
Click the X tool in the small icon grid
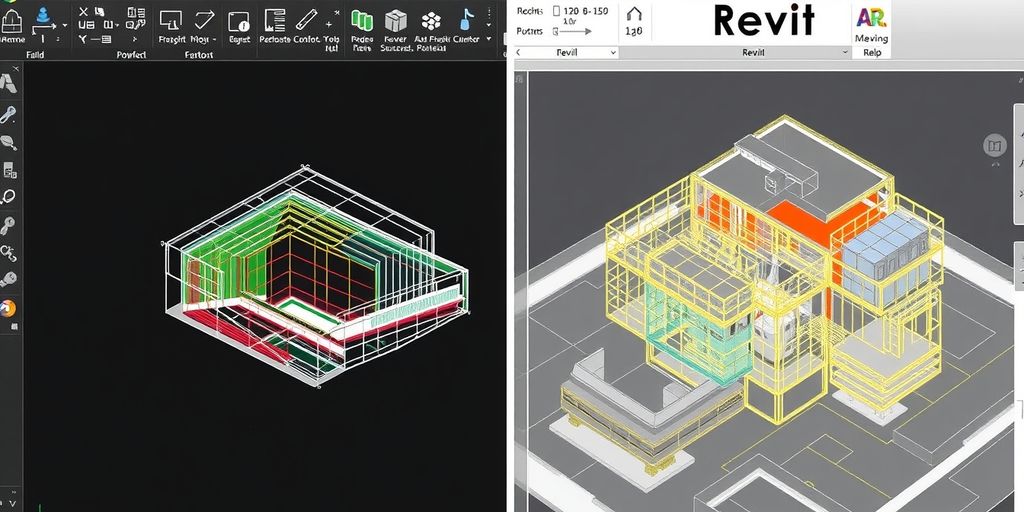tap(83, 12)
